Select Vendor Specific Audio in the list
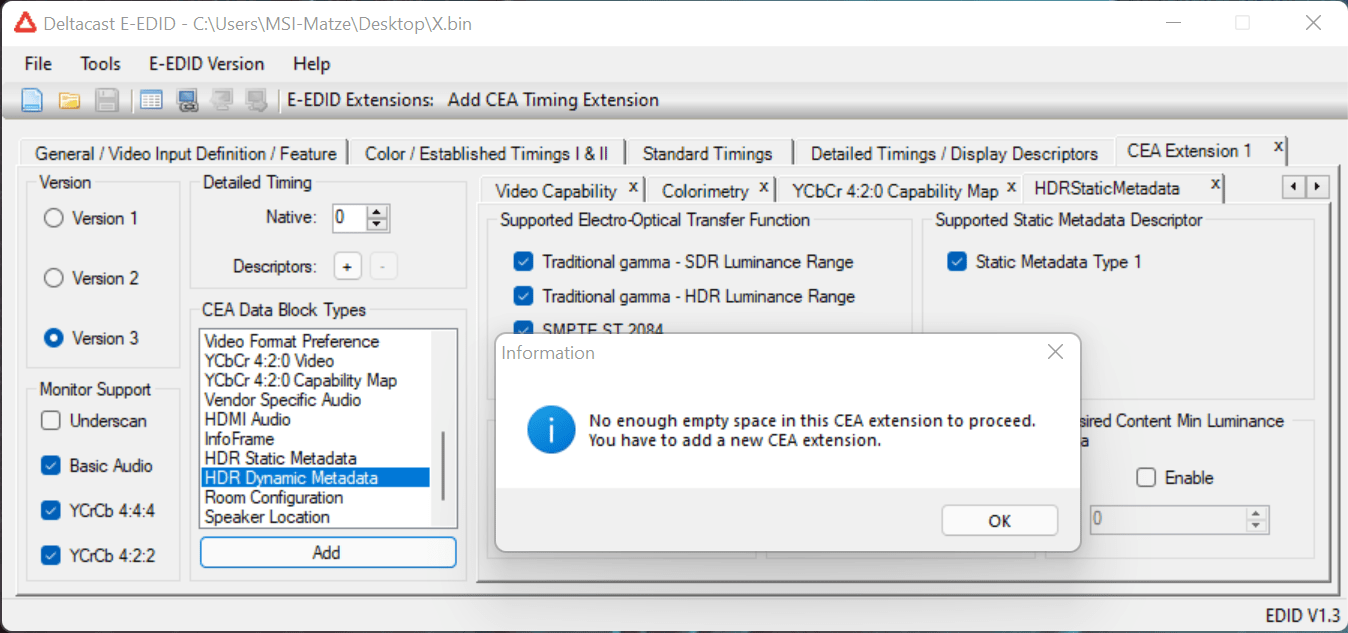 (315, 400)
